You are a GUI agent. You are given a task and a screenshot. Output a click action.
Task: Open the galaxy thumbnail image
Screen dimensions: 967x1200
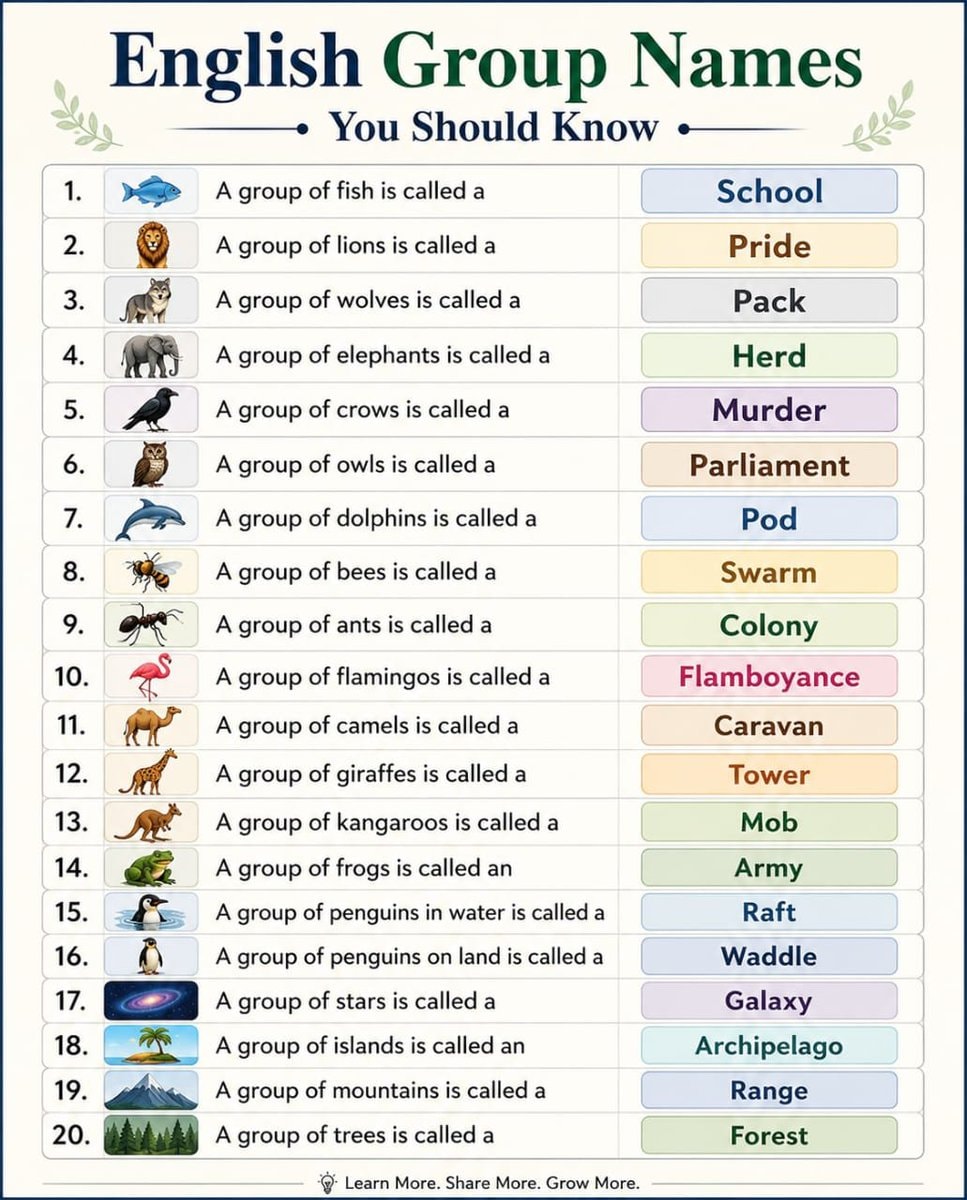point(151,1000)
